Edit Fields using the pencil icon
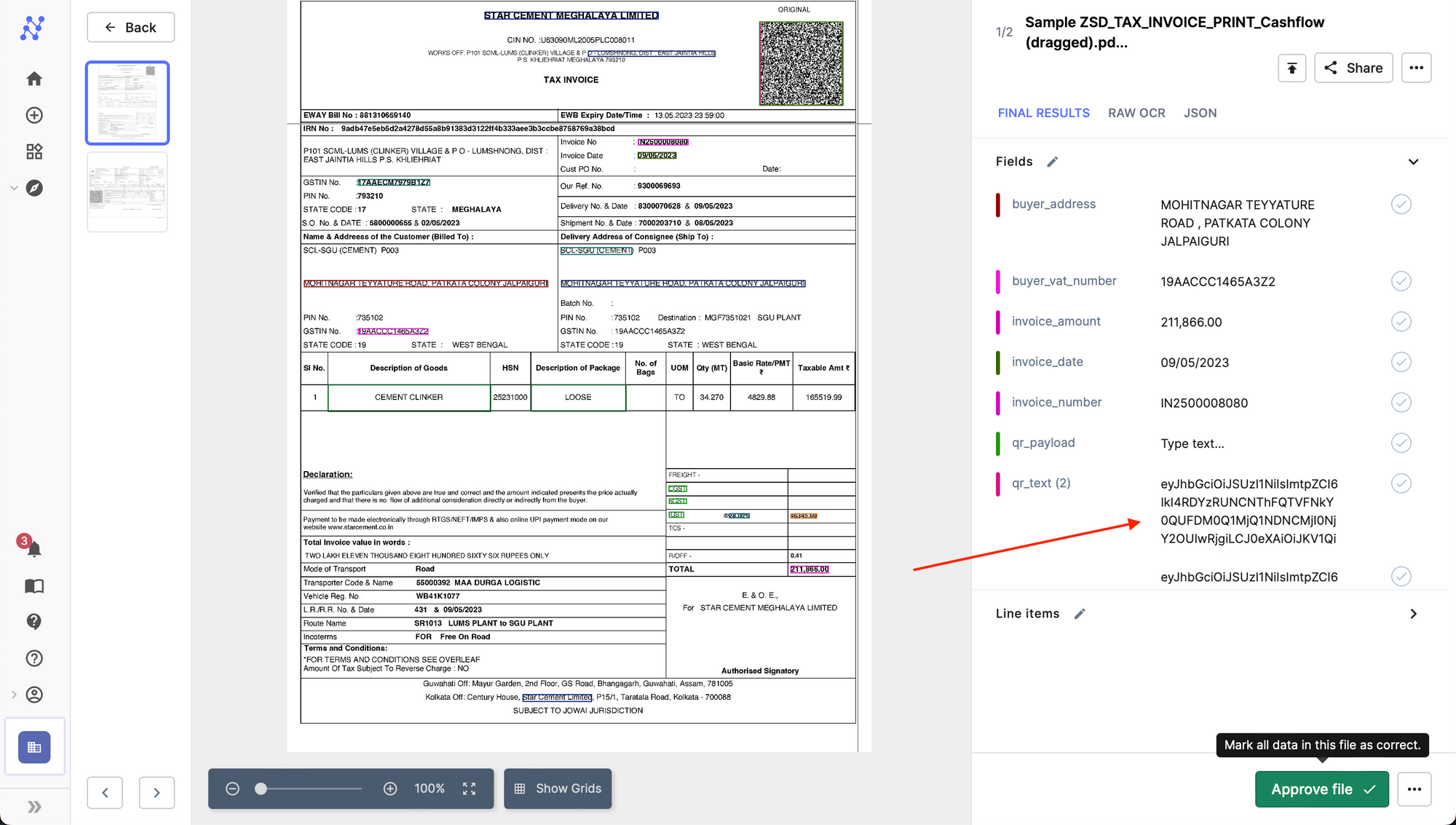 pyautogui.click(x=1052, y=162)
